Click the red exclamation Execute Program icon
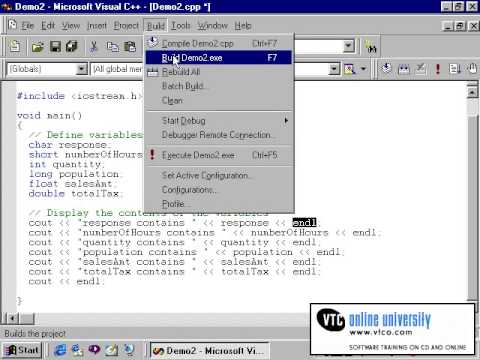The width and height of the screenshot is (480, 360). coord(438,69)
